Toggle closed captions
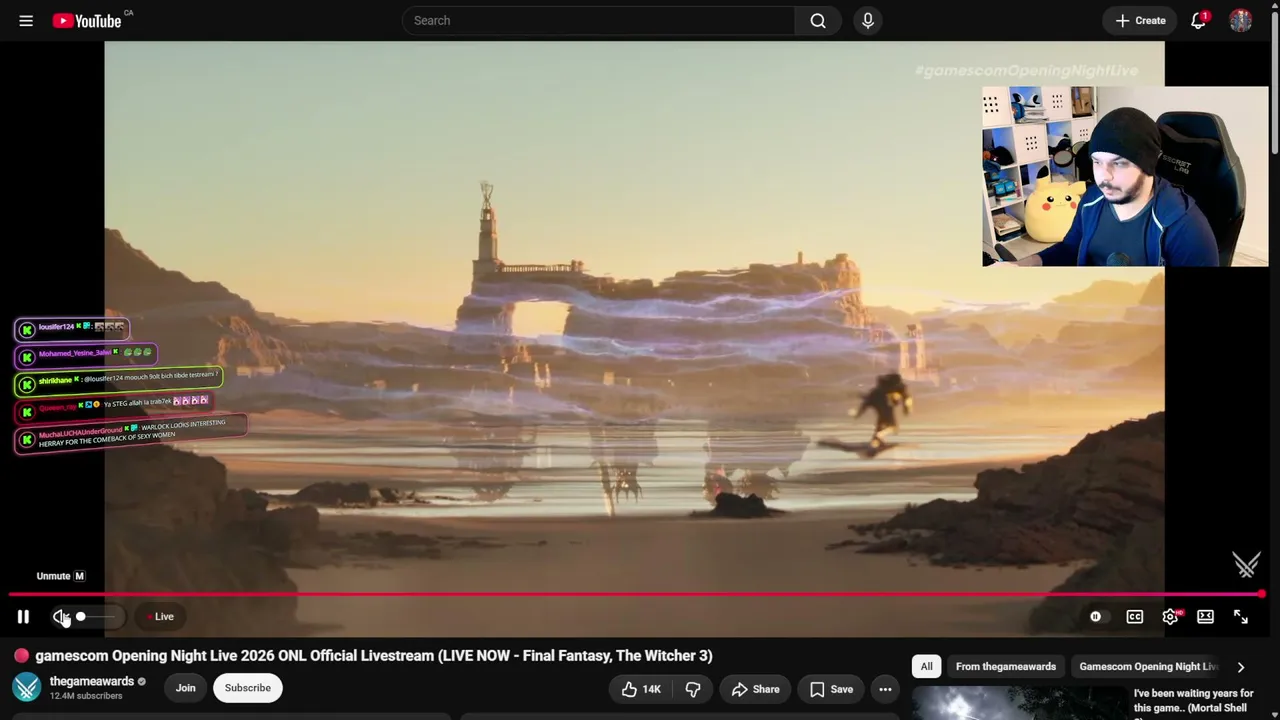Viewport: 1280px width, 720px height. pyautogui.click(x=1135, y=617)
